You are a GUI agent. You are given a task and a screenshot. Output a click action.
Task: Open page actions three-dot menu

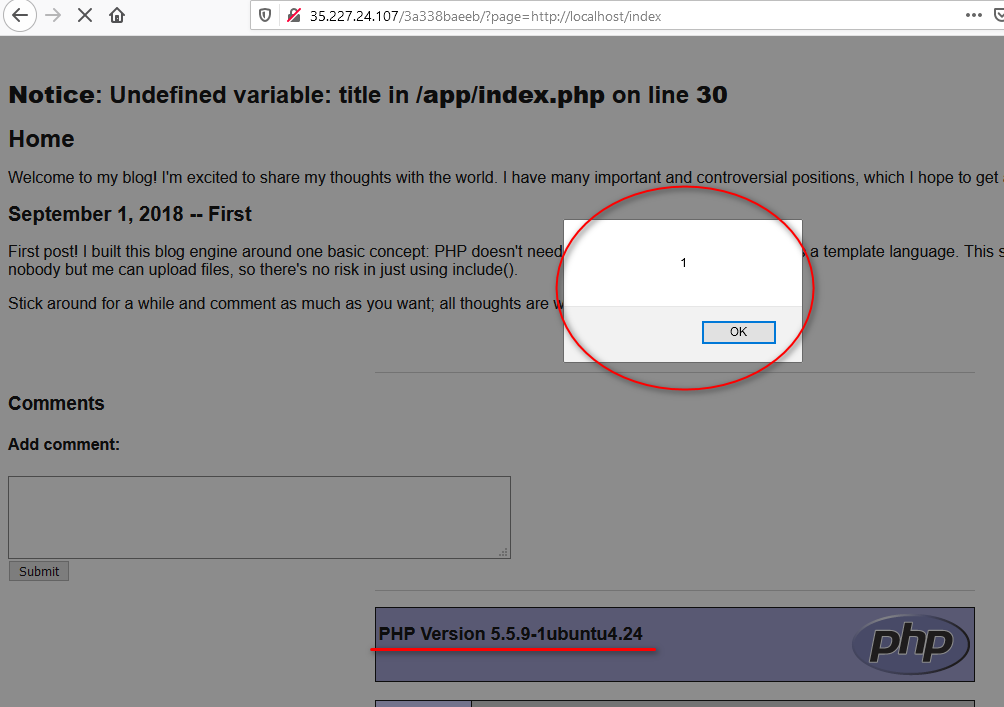tap(973, 16)
